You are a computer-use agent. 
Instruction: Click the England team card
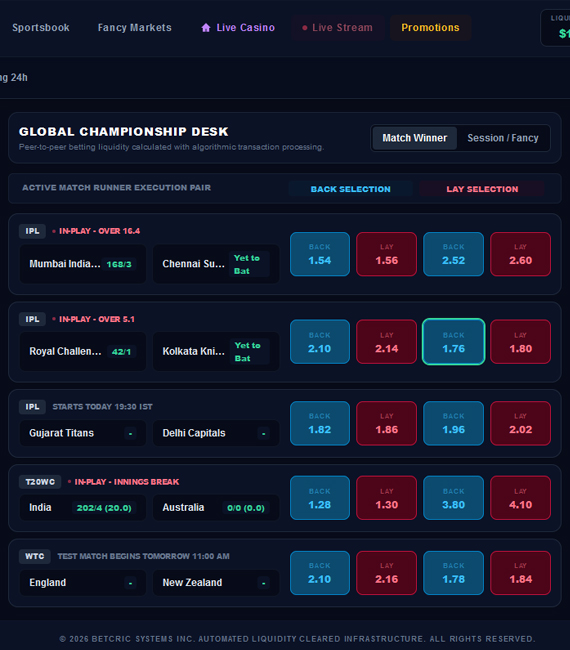[83, 582]
